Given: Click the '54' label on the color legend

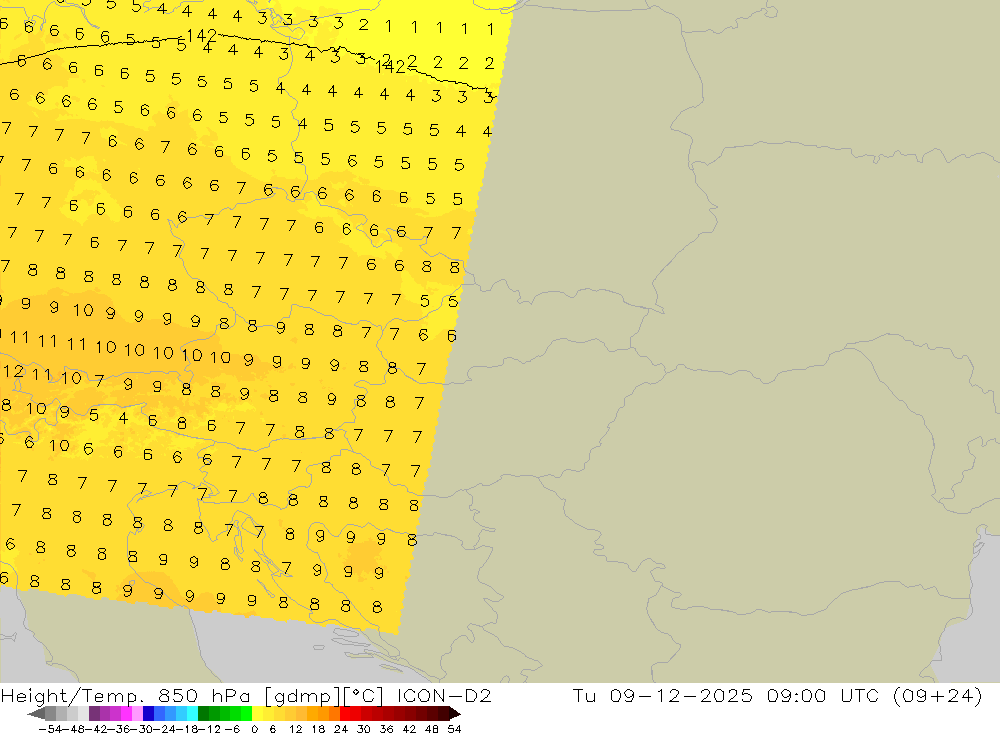Looking at the screenshot, I should click(454, 729).
